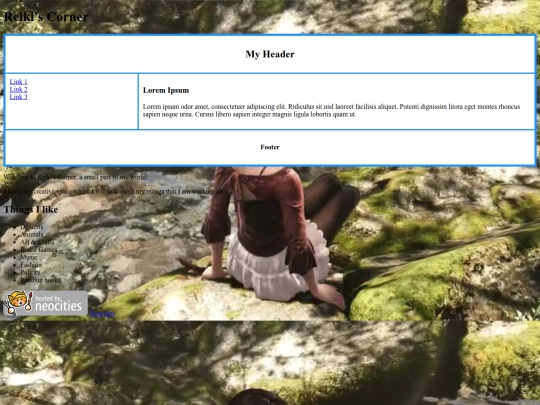Click the Lorem ipsum odor amet paragraph
Viewport: 540px width, 405px height.
pyautogui.click(x=331, y=111)
